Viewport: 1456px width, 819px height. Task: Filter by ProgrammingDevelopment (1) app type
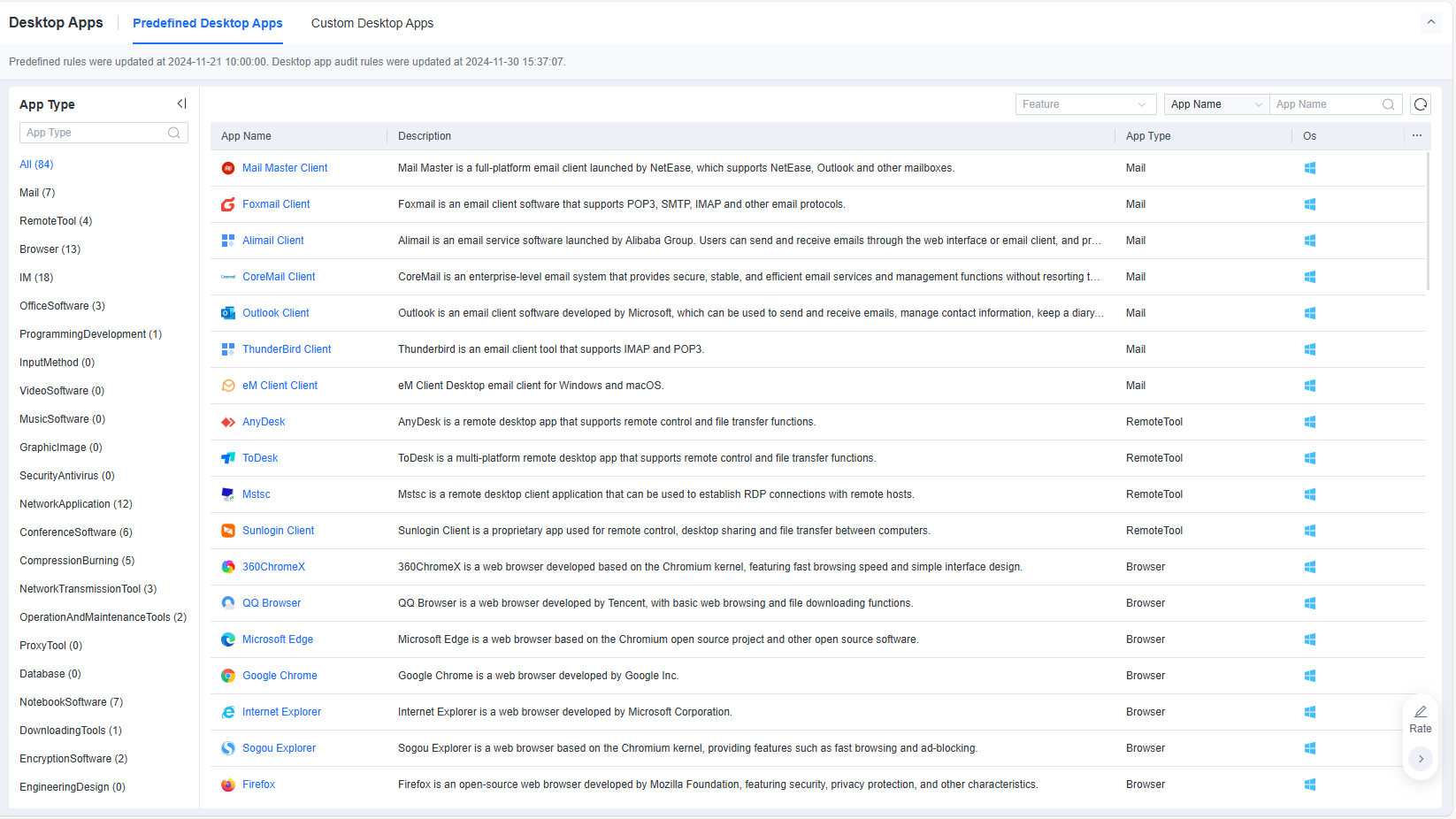91,334
